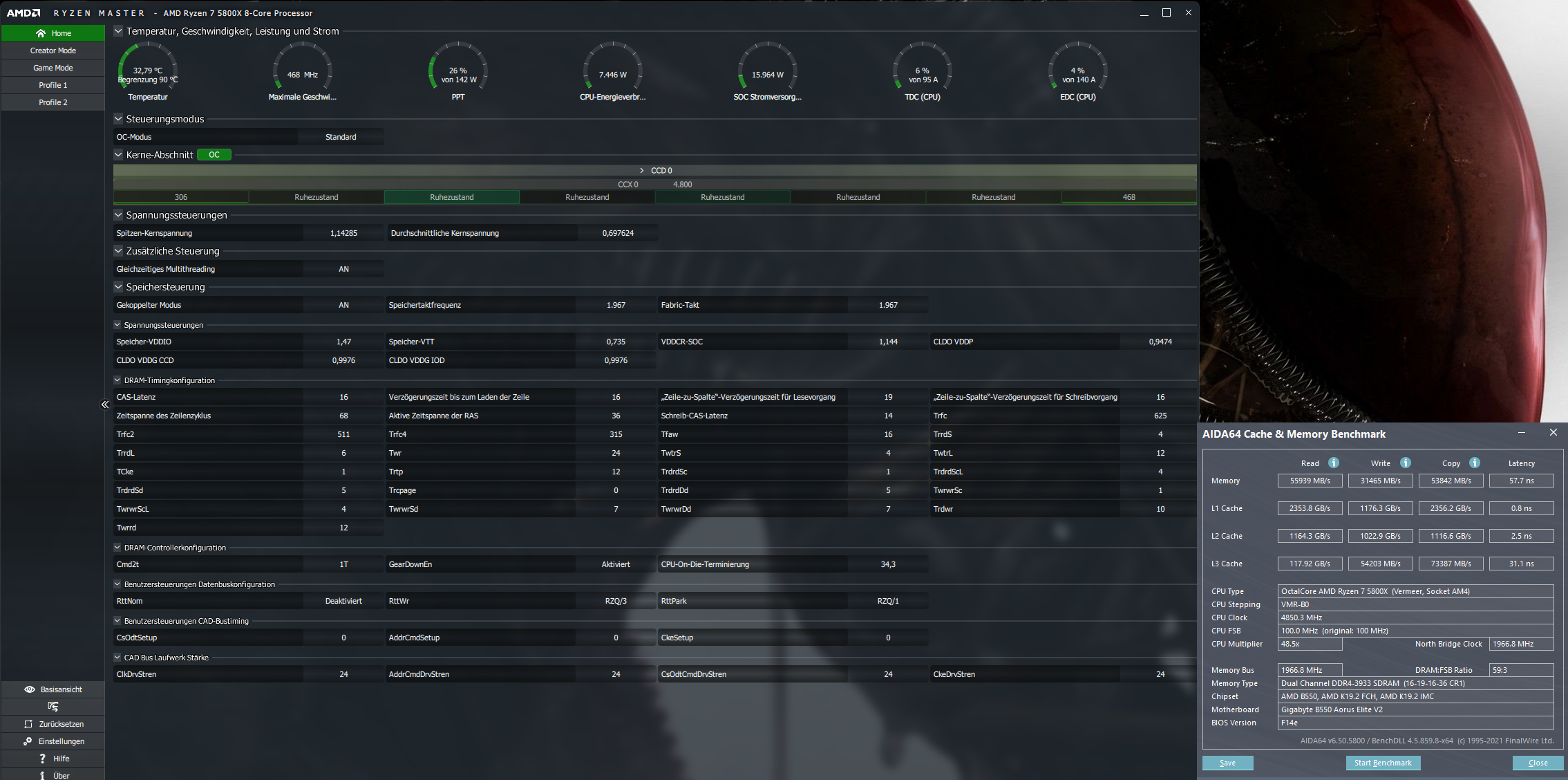
Task: Collapse DRAM-Timingkonfiguration section
Action: coord(117,380)
